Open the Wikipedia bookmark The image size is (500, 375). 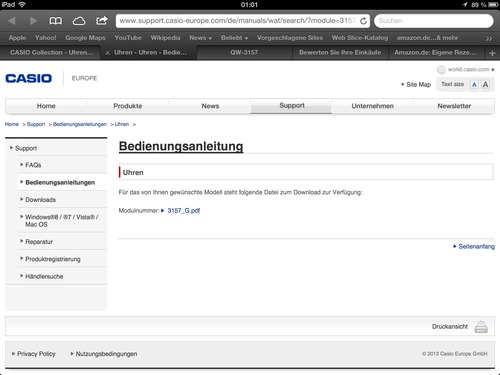(x=165, y=38)
